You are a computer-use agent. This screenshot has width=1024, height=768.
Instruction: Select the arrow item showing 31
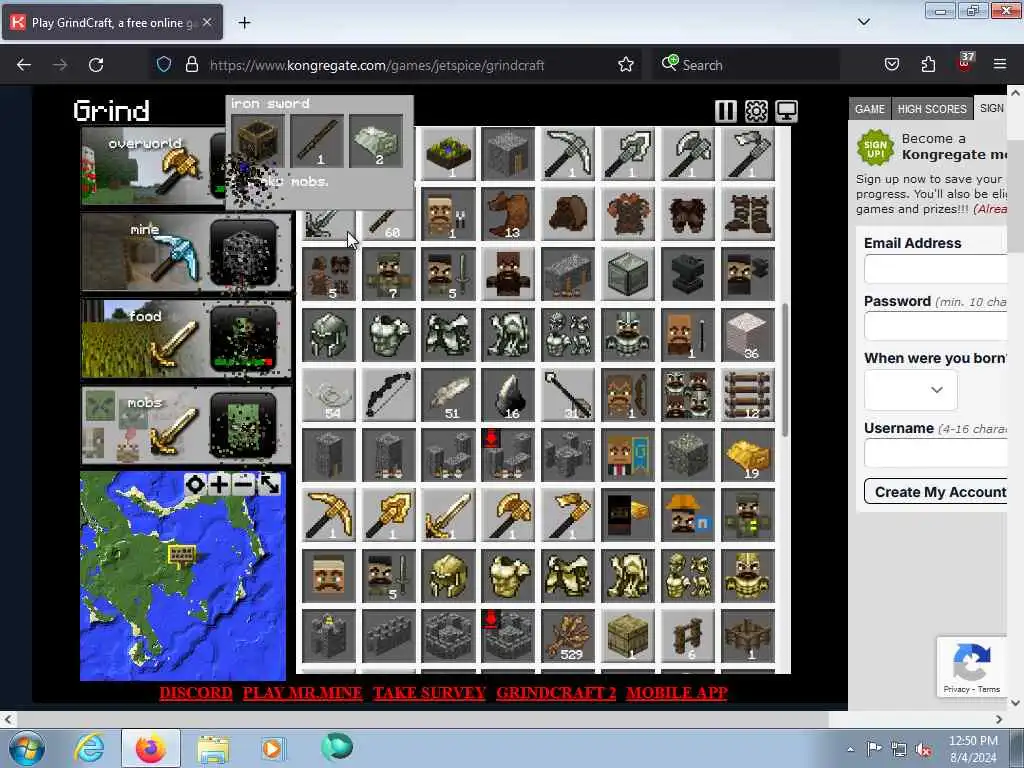(x=568, y=395)
